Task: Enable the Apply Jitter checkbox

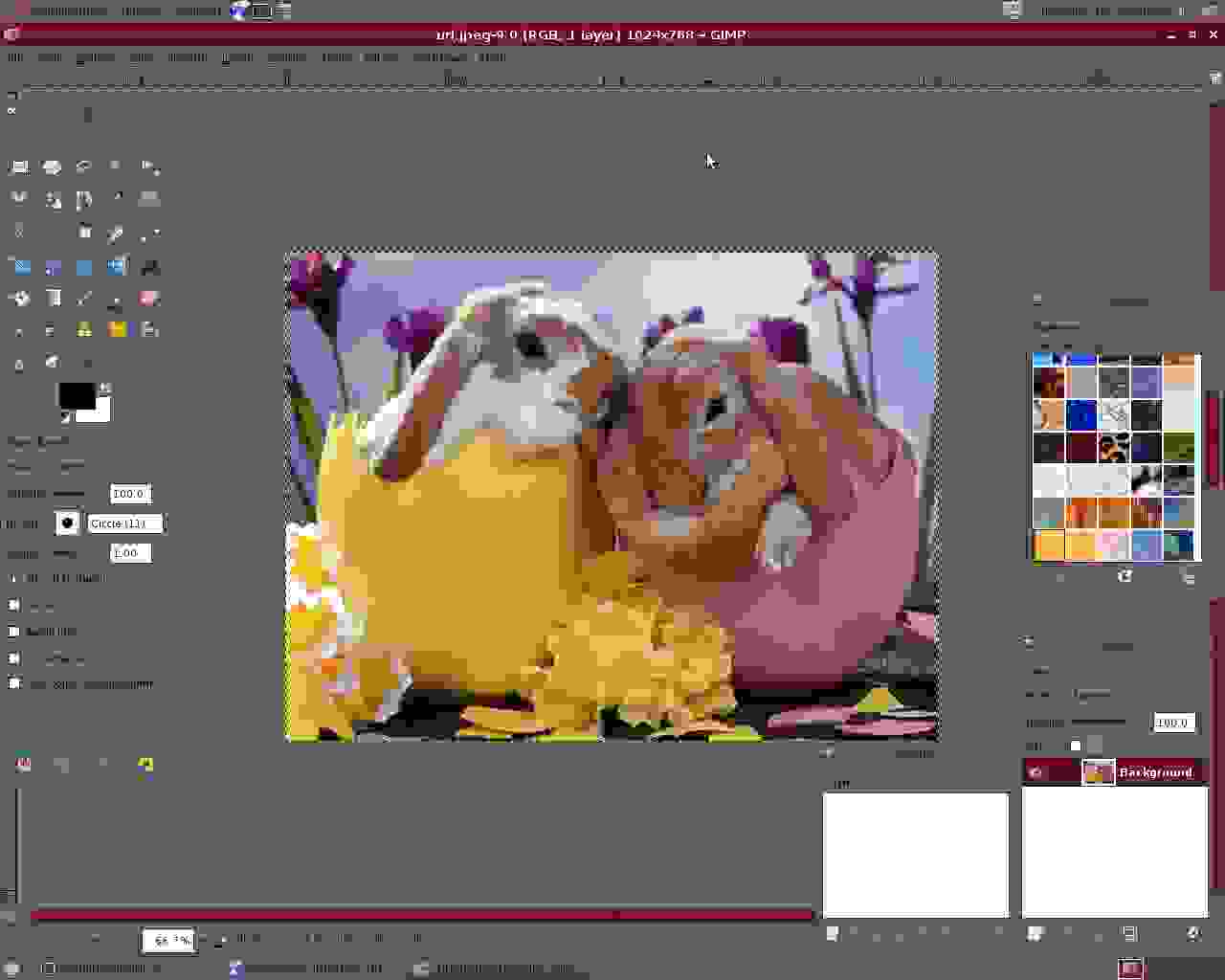Action: click(x=14, y=632)
